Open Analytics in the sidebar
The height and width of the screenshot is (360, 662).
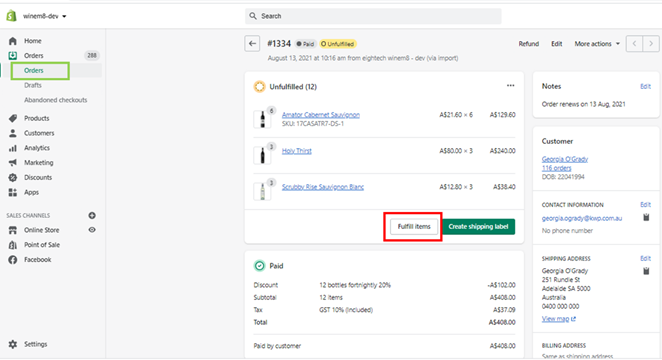click(37, 148)
